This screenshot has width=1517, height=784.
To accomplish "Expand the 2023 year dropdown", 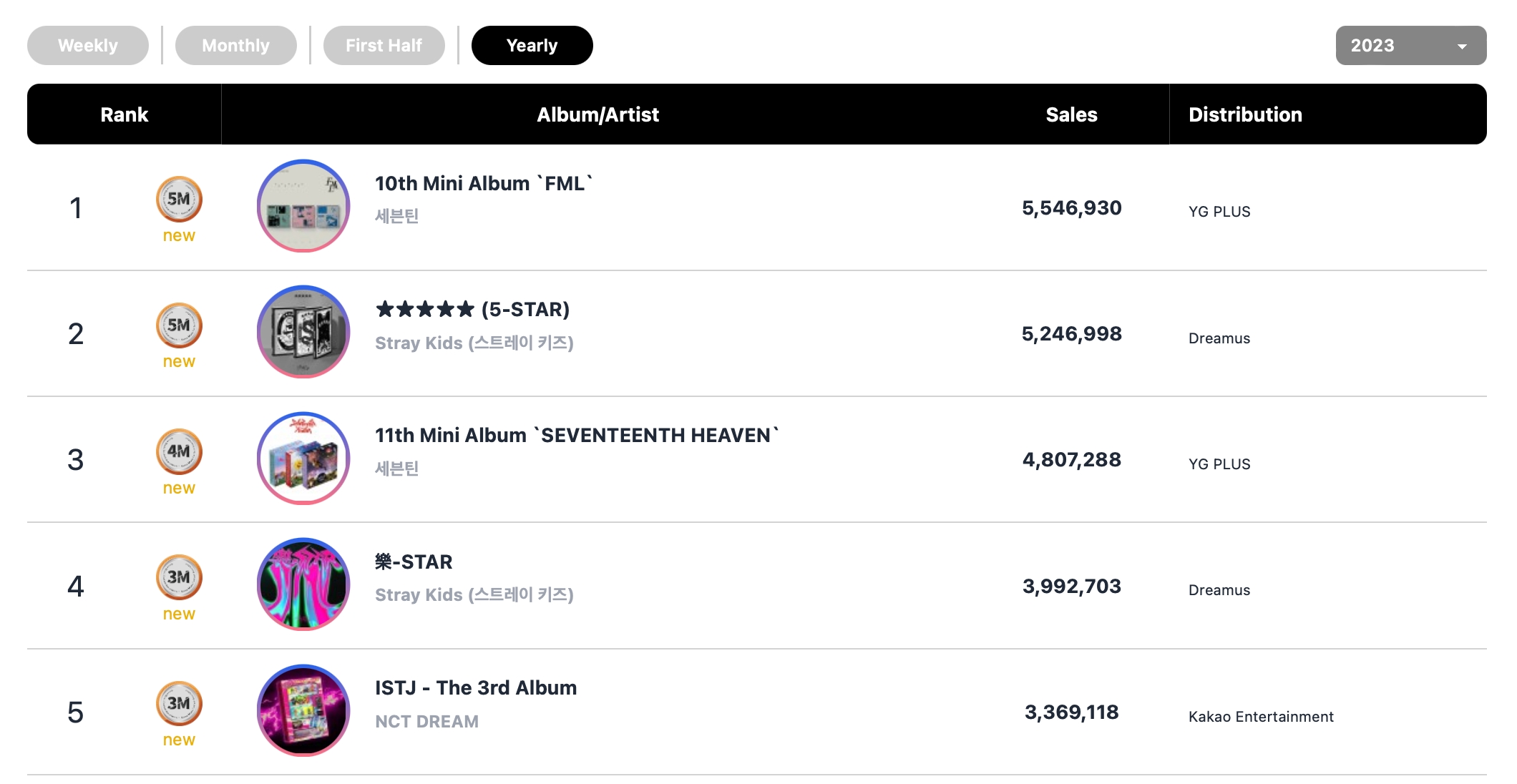I will tap(1411, 45).
